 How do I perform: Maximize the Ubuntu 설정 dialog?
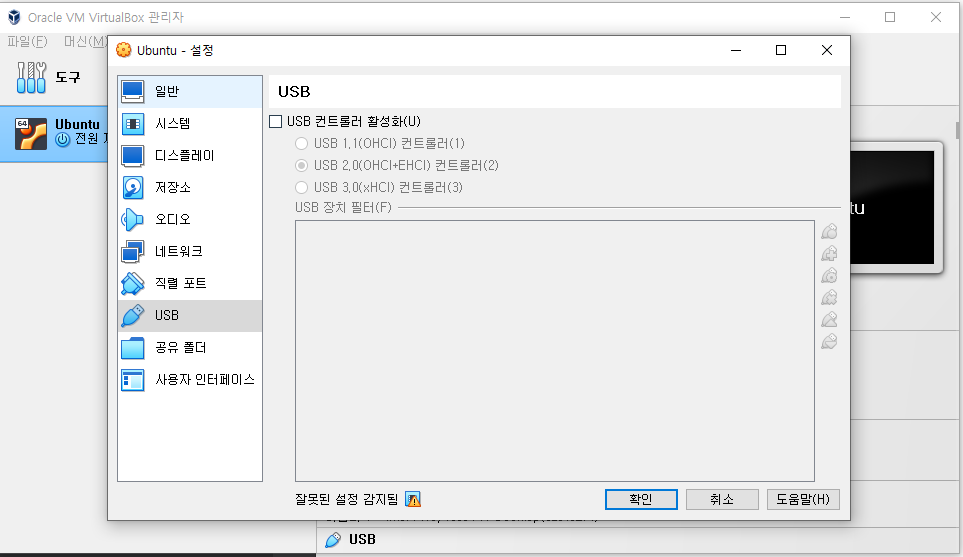pos(781,50)
